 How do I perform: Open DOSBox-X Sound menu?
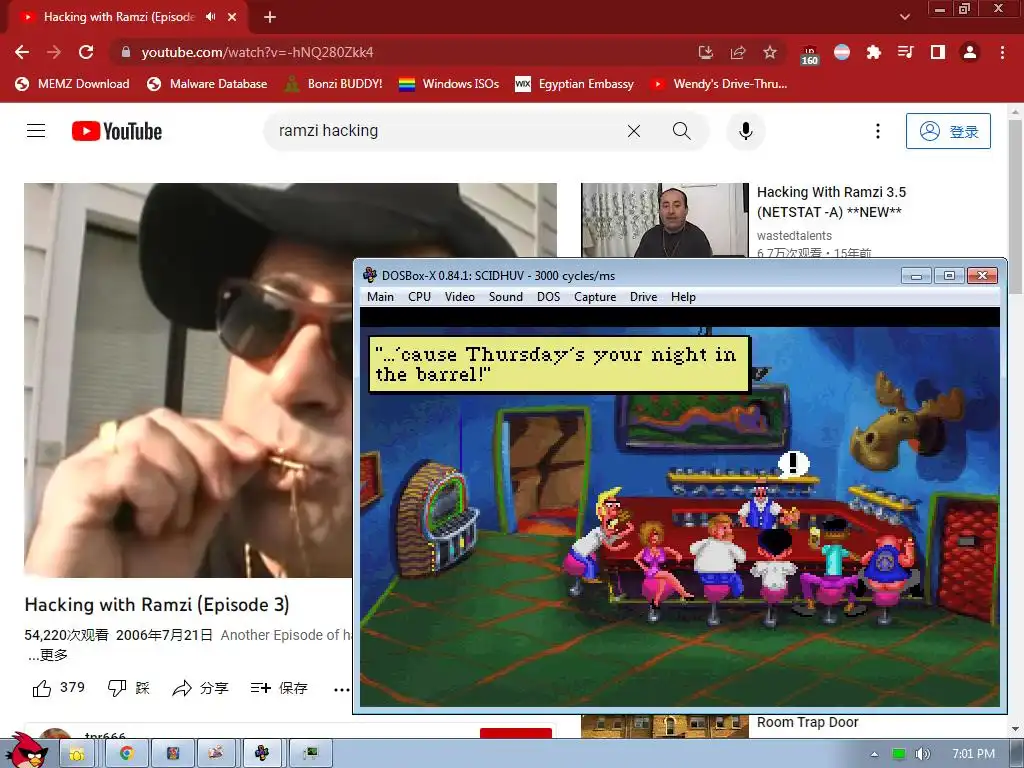pyautogui.click(x=505, y=296)
